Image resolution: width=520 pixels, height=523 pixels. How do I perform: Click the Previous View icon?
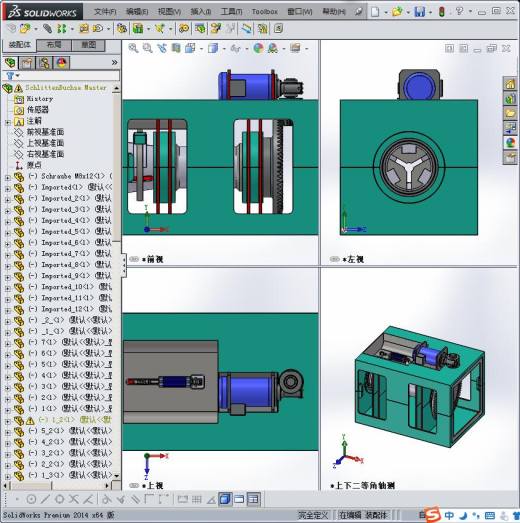162,48
